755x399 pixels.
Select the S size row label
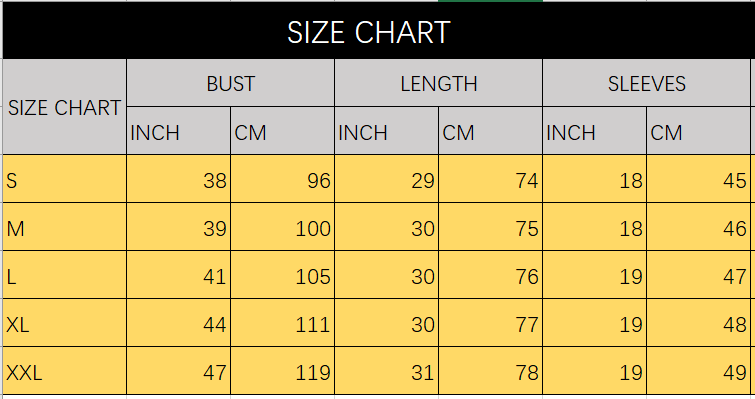click(65, 179)
